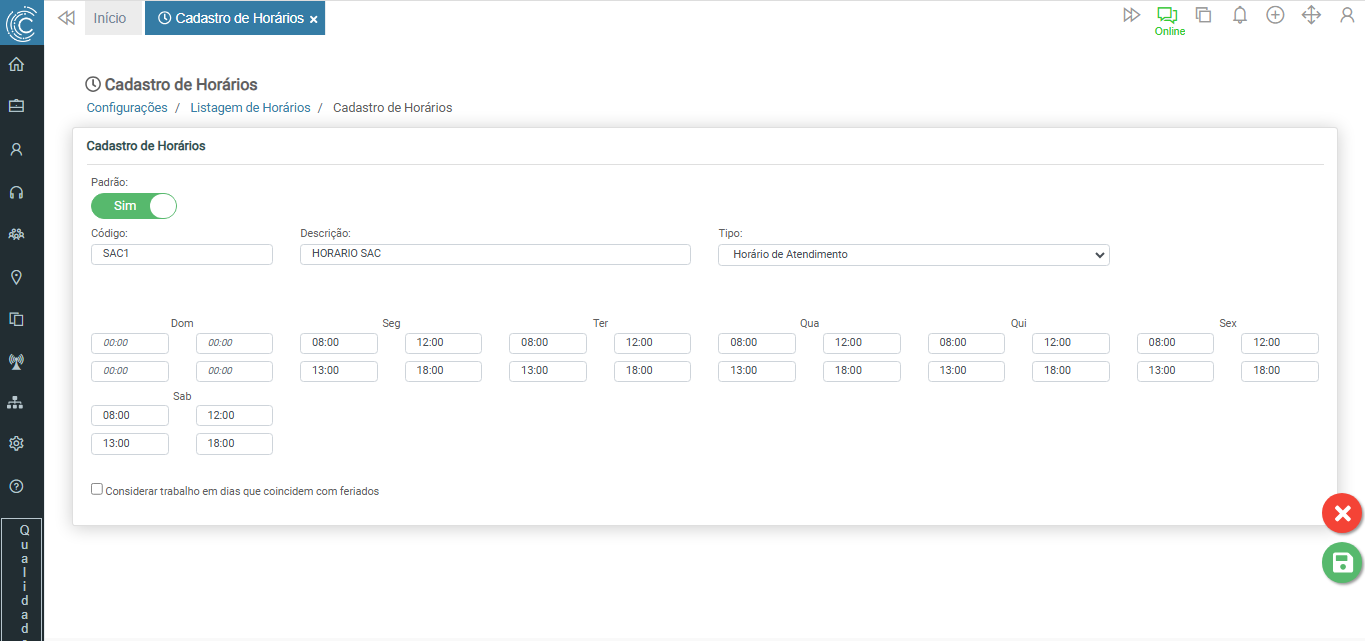Switch to the Início tab

[x=110, y=18]
